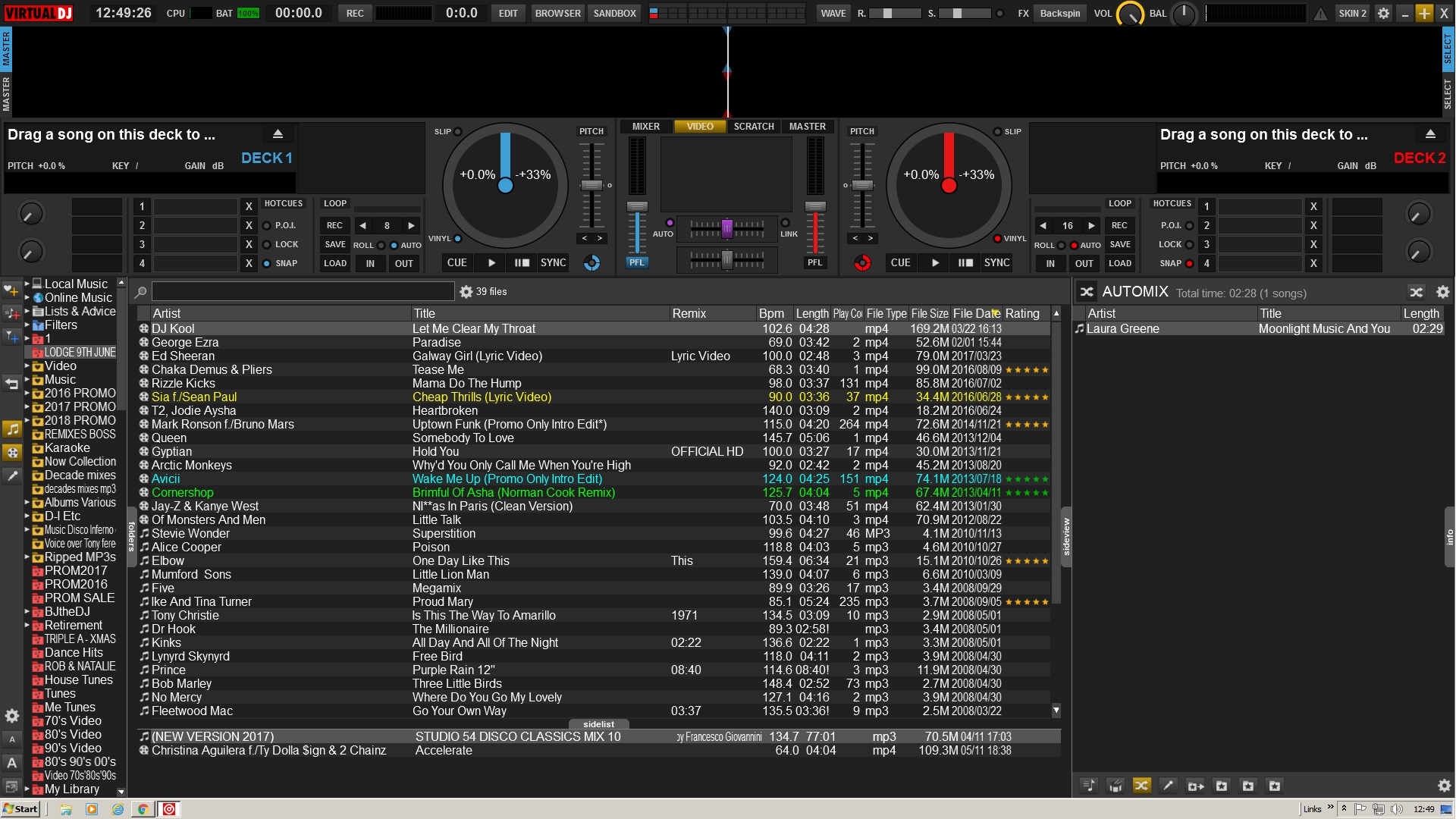The height and width of the screenshot is (819, 1456).
Task: Click the red Deck 2 beatlock disc icon
Action: click(862, 263)
